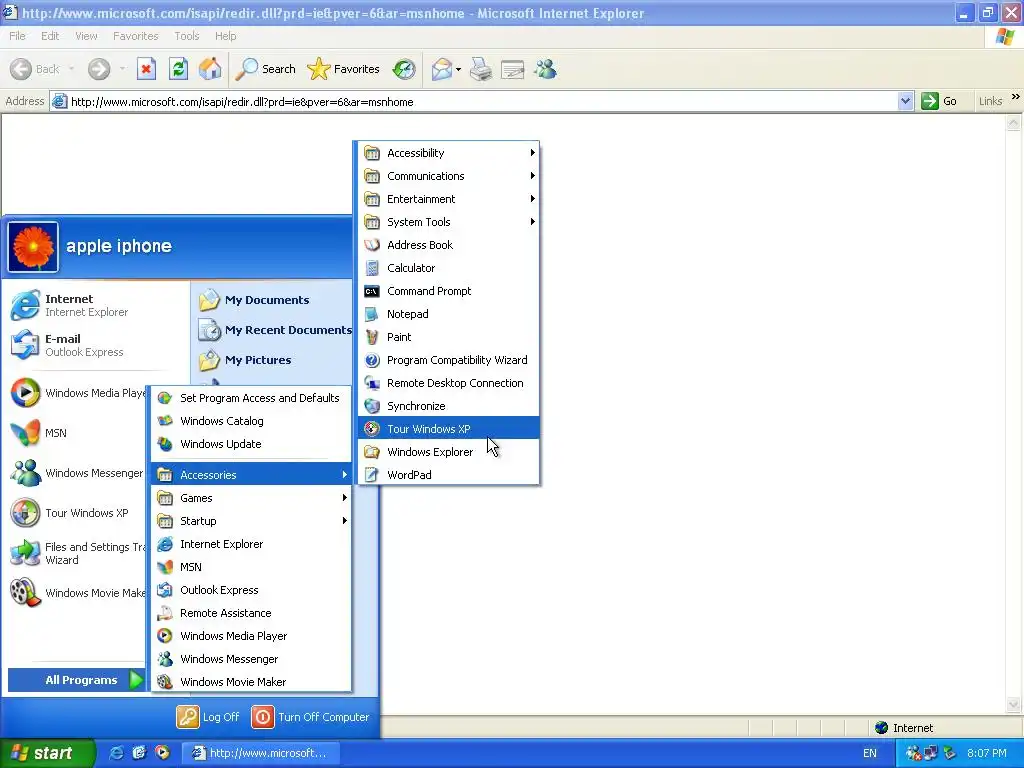Viewport: 1024px width, 768px height.
Task: Click the Stop toolbar icon in Internet Explorer
Action: click(146, 69)
